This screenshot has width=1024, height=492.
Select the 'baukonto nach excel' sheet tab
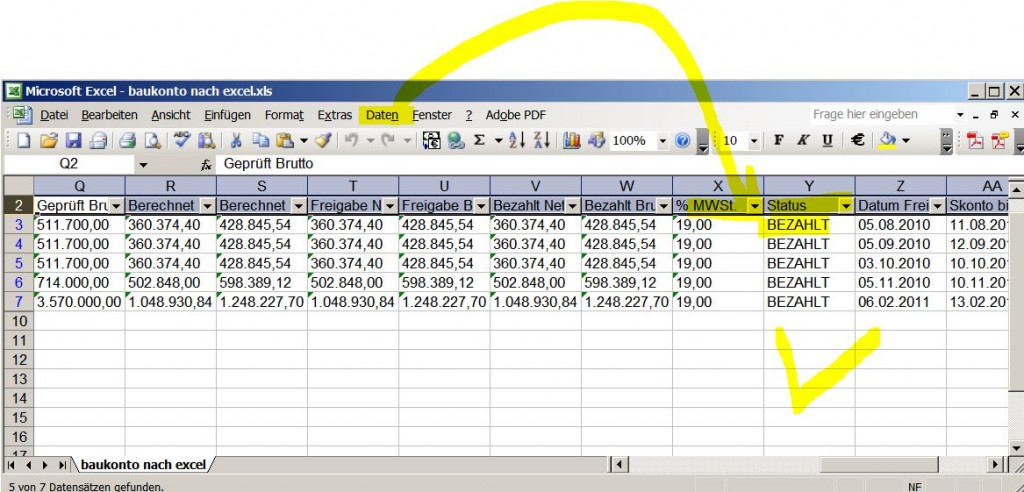143,464
